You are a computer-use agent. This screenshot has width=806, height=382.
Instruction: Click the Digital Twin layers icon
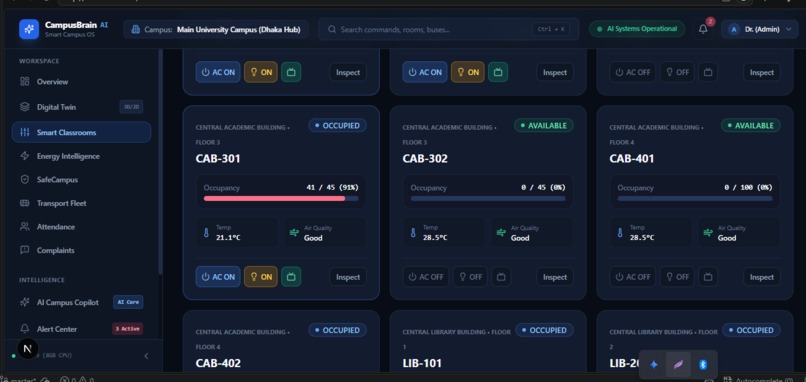pos(25,107)
